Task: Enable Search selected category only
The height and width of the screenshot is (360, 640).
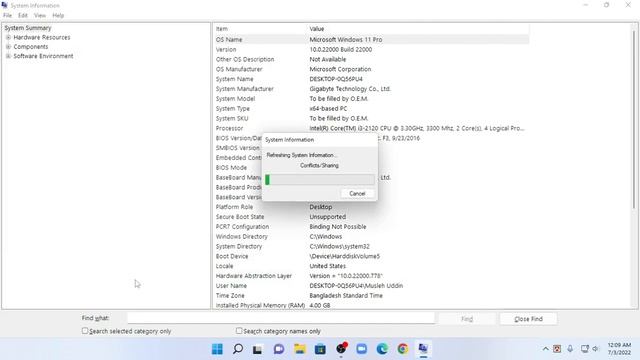Action: coord(85,331)
